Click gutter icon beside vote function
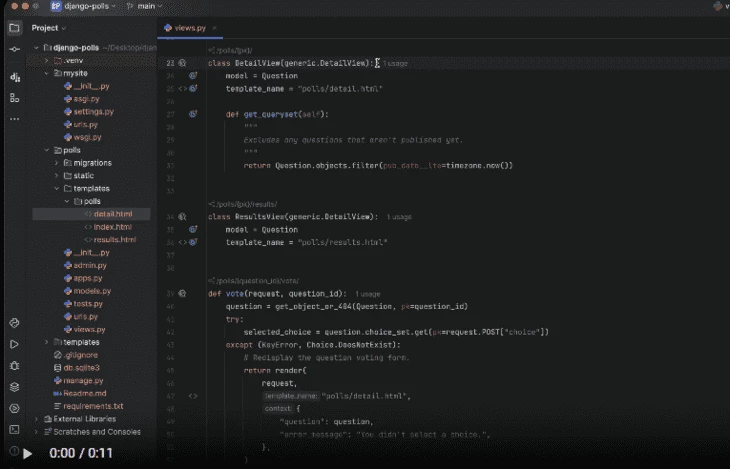 pos(182,293)
